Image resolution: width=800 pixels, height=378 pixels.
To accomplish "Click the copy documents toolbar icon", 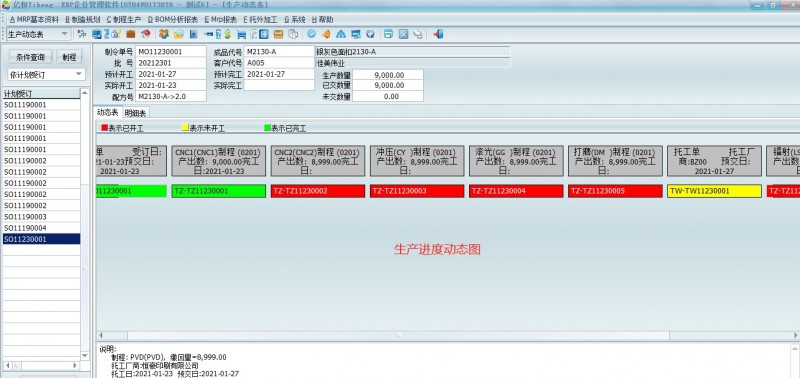I will pyautogui.click(x=292, y=34).
